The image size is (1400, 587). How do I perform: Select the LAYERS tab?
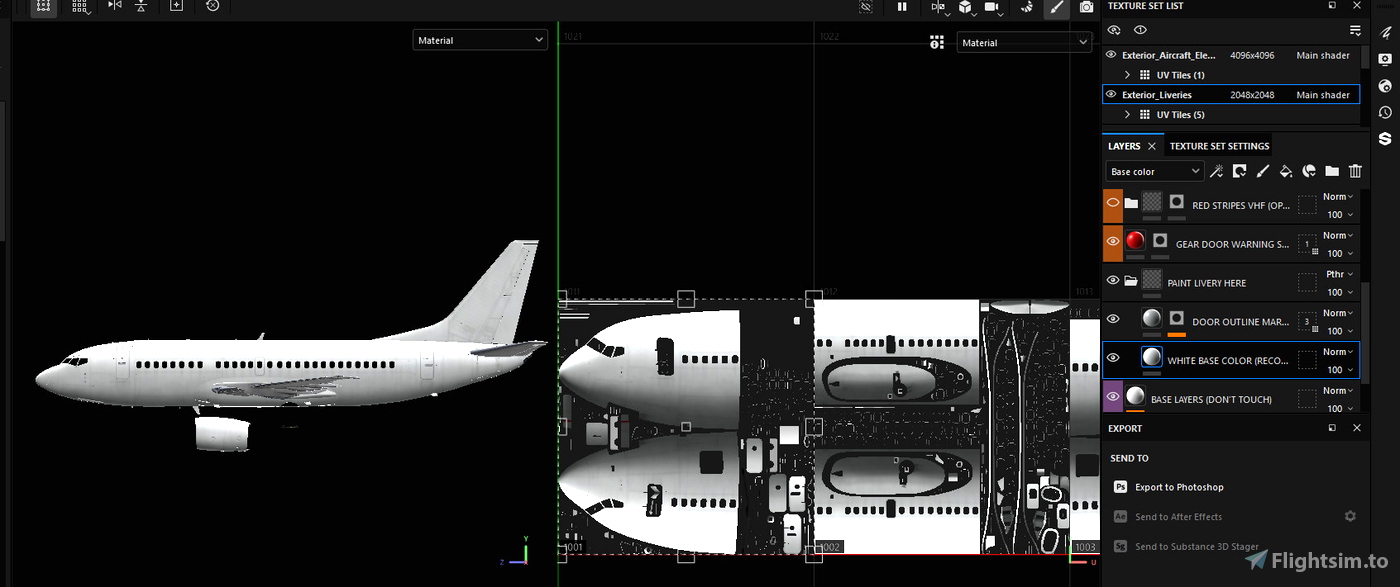click(1125, 146)
